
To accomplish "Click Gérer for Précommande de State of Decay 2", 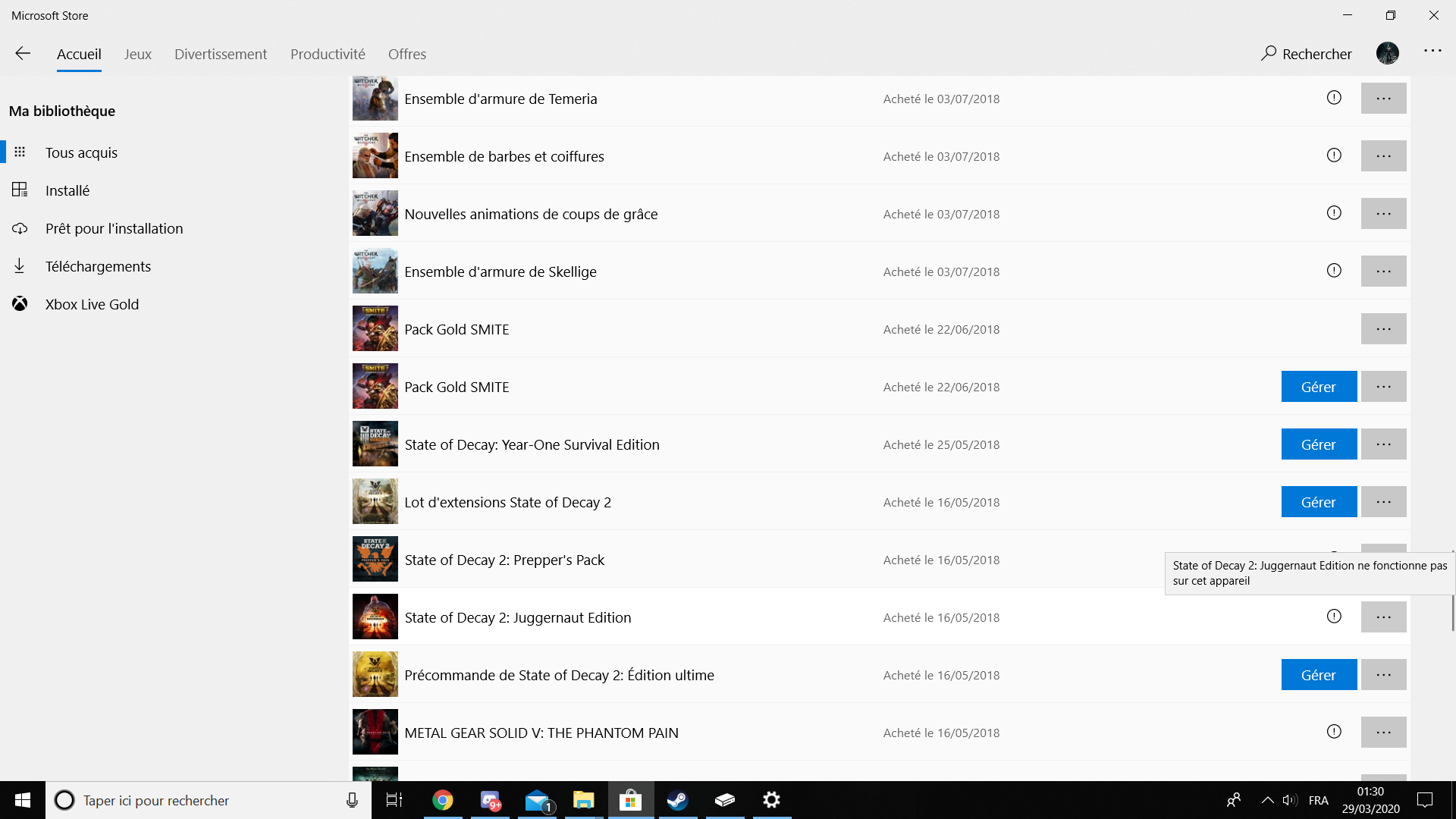I will click(x=1319, y=675).
